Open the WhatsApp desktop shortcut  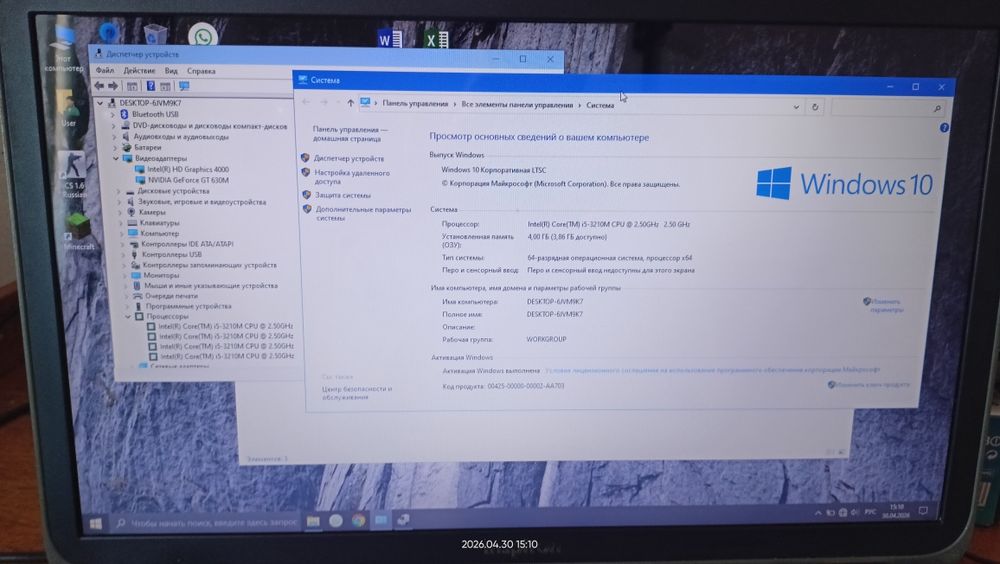(x=203, y=36)
